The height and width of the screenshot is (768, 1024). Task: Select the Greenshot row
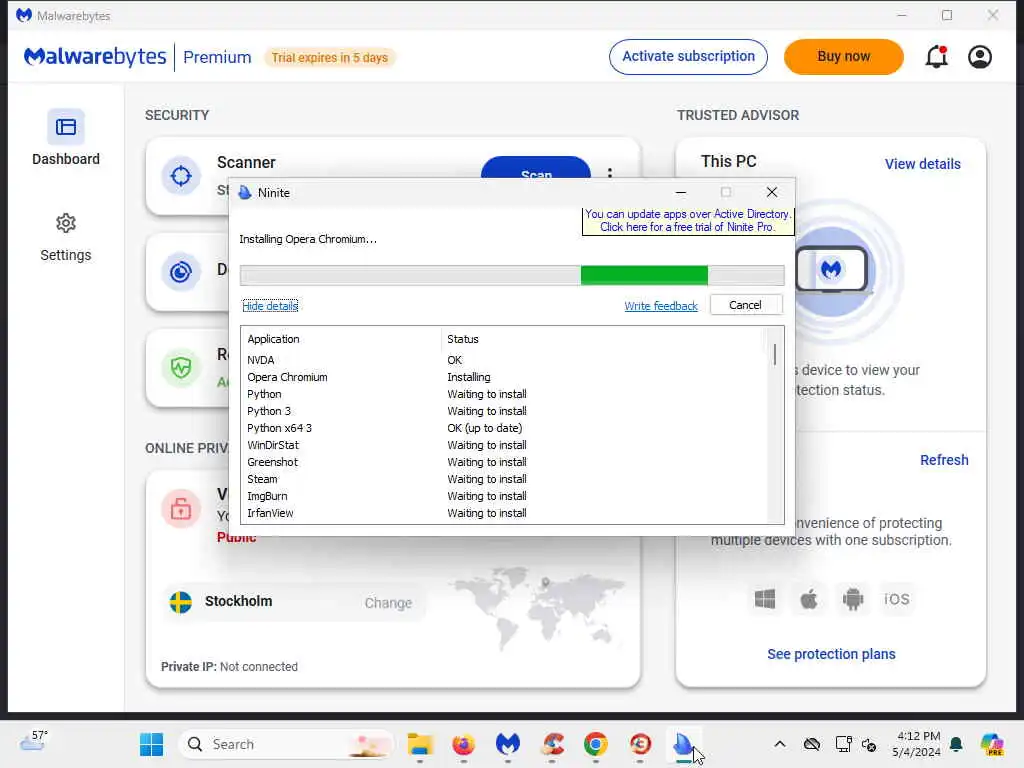(x=503, y=462)
